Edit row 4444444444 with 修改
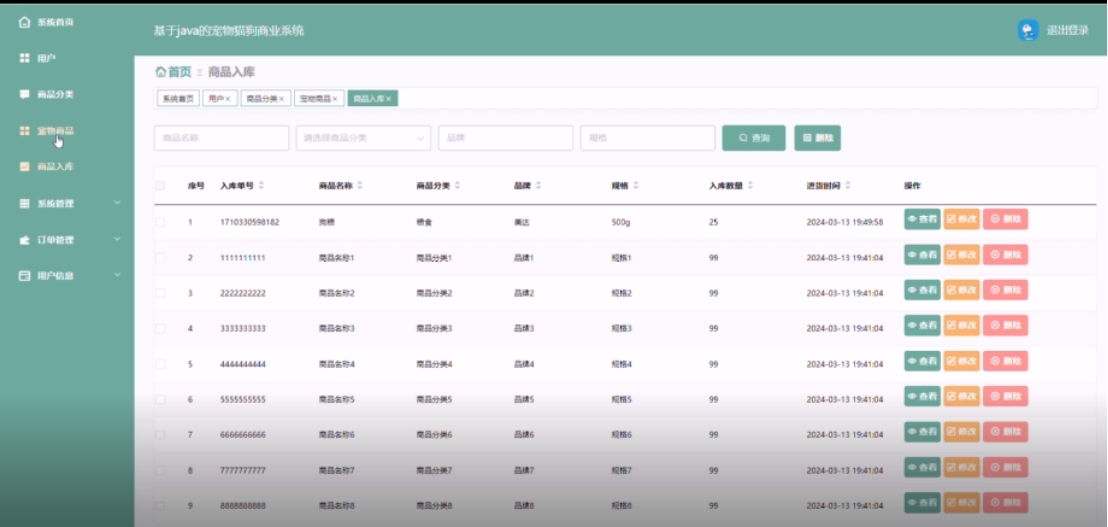Viewport: 1108px width, 527px height. pos(962,361)
